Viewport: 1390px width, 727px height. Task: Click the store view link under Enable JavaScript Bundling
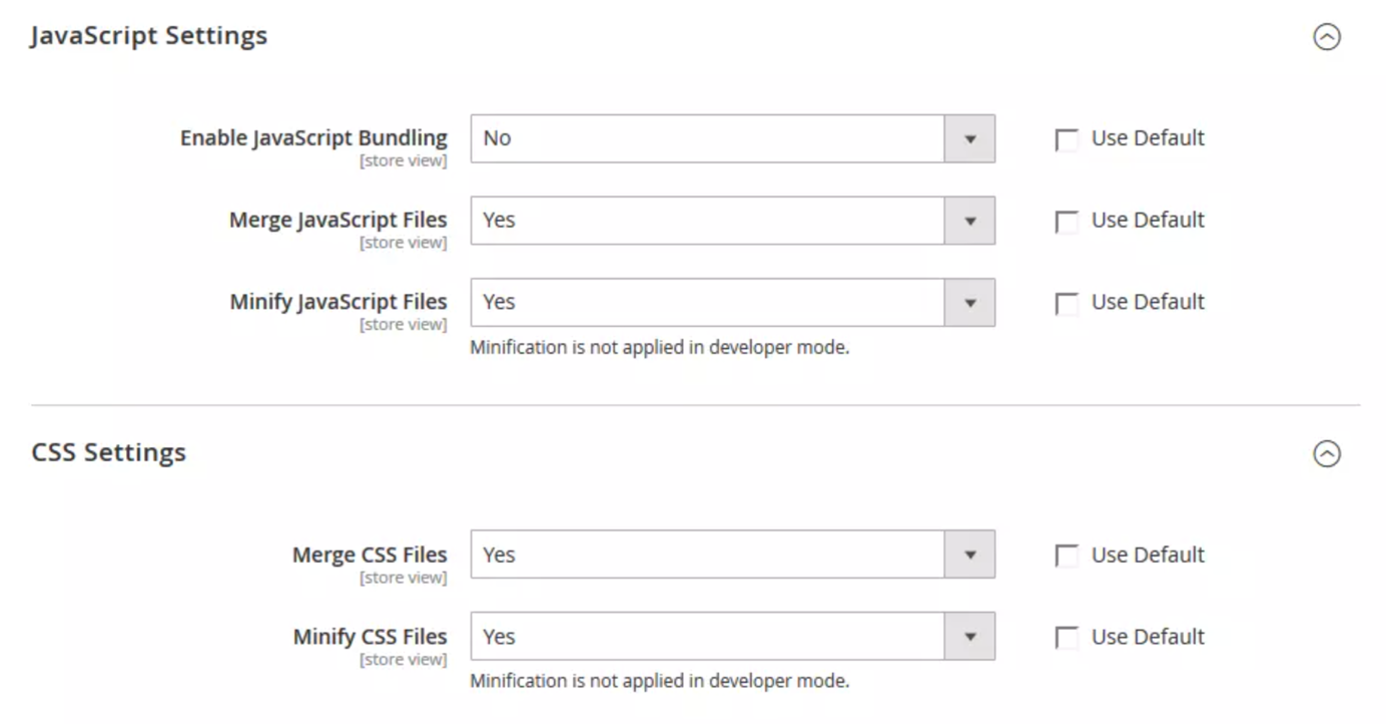404,160
